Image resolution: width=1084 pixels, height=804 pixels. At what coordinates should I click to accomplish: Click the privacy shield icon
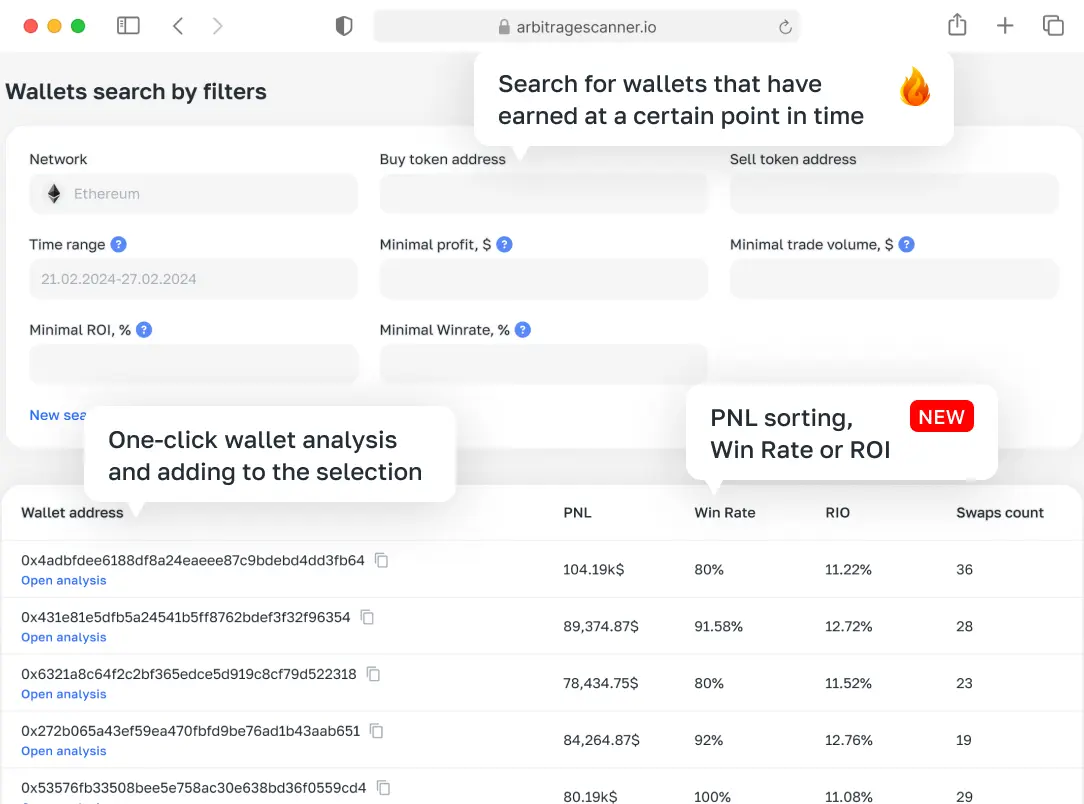click(344, 27)
